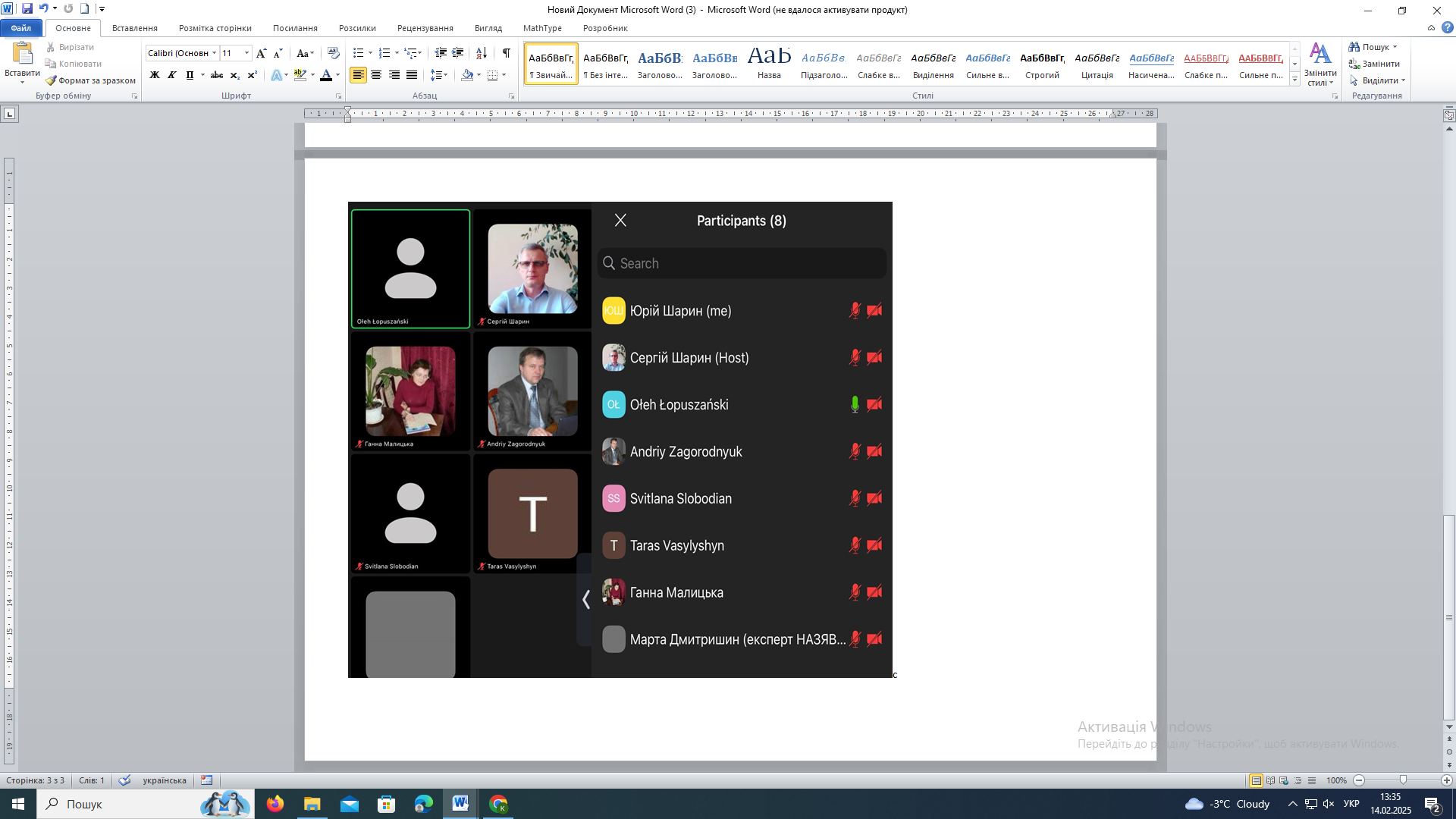
Task: Open the Calibri font name dropdown
Action: (214, 53)
